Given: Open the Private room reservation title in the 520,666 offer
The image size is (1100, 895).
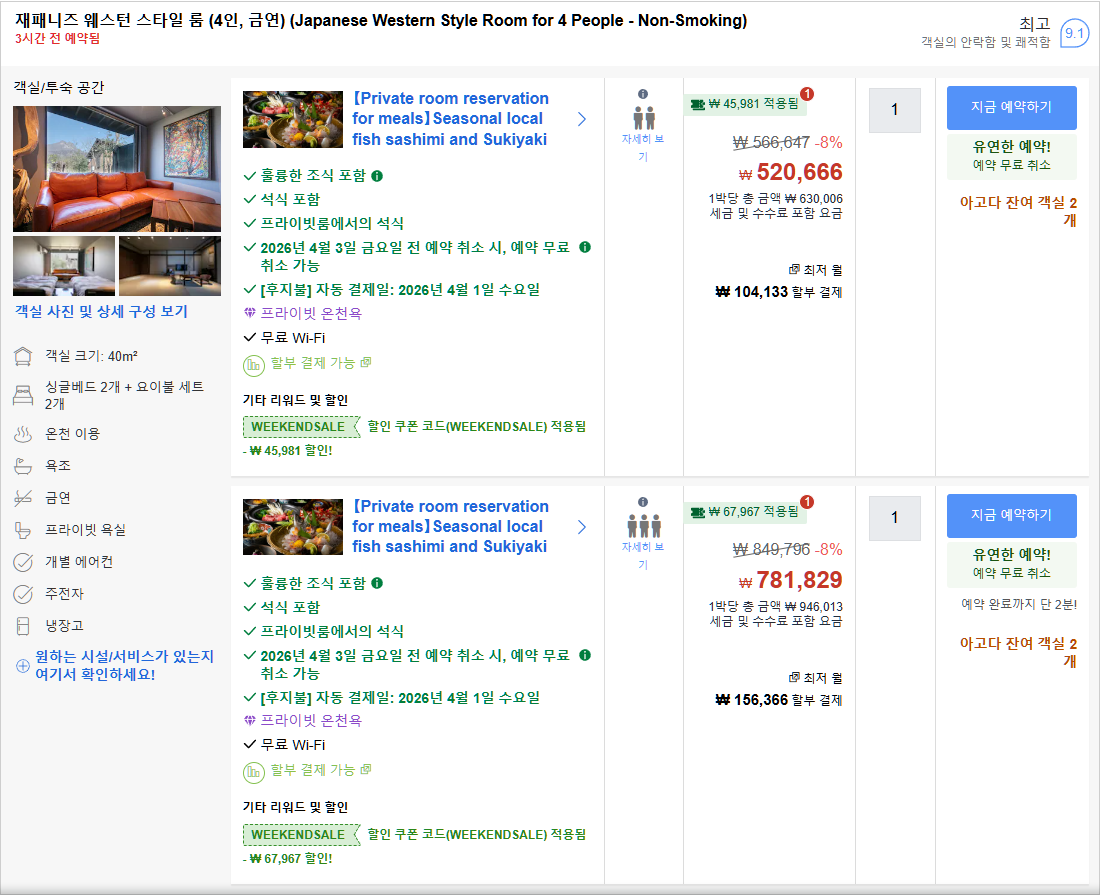Looking at the screenshot, I should [450, 119].
